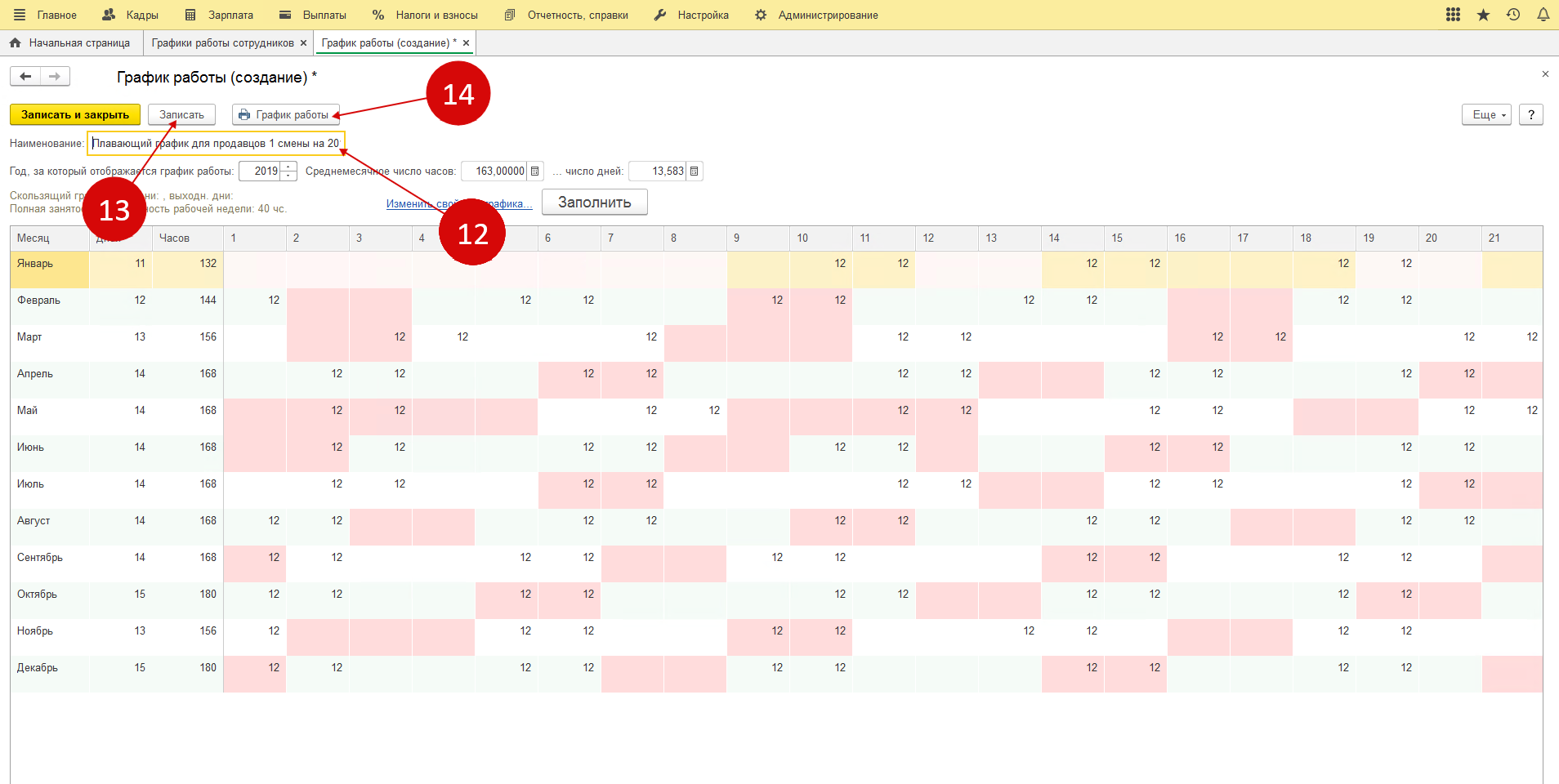Open the History clock icon
Viewport: 1559px width, 784px height.
[1513, 15]
